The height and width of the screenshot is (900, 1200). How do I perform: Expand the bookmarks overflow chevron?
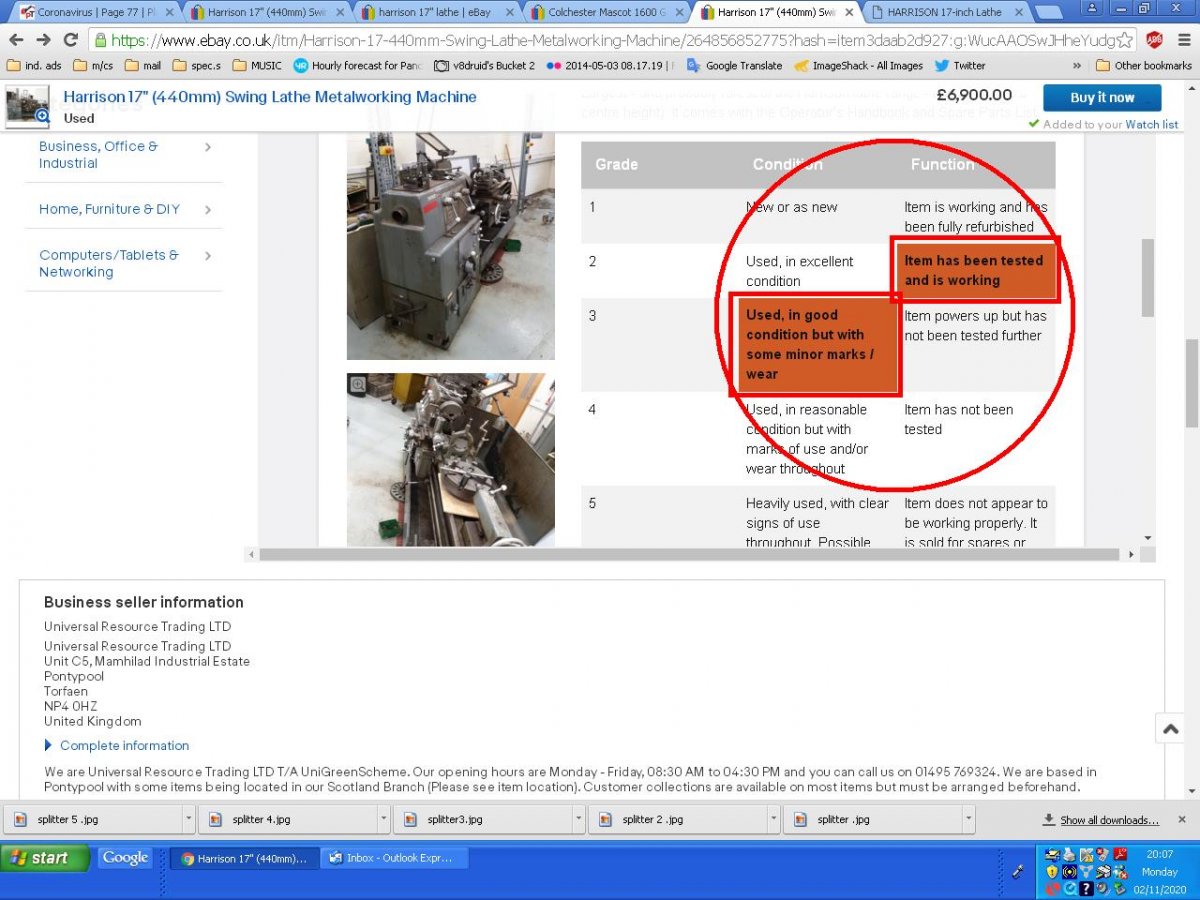(x=1077, y=66)
